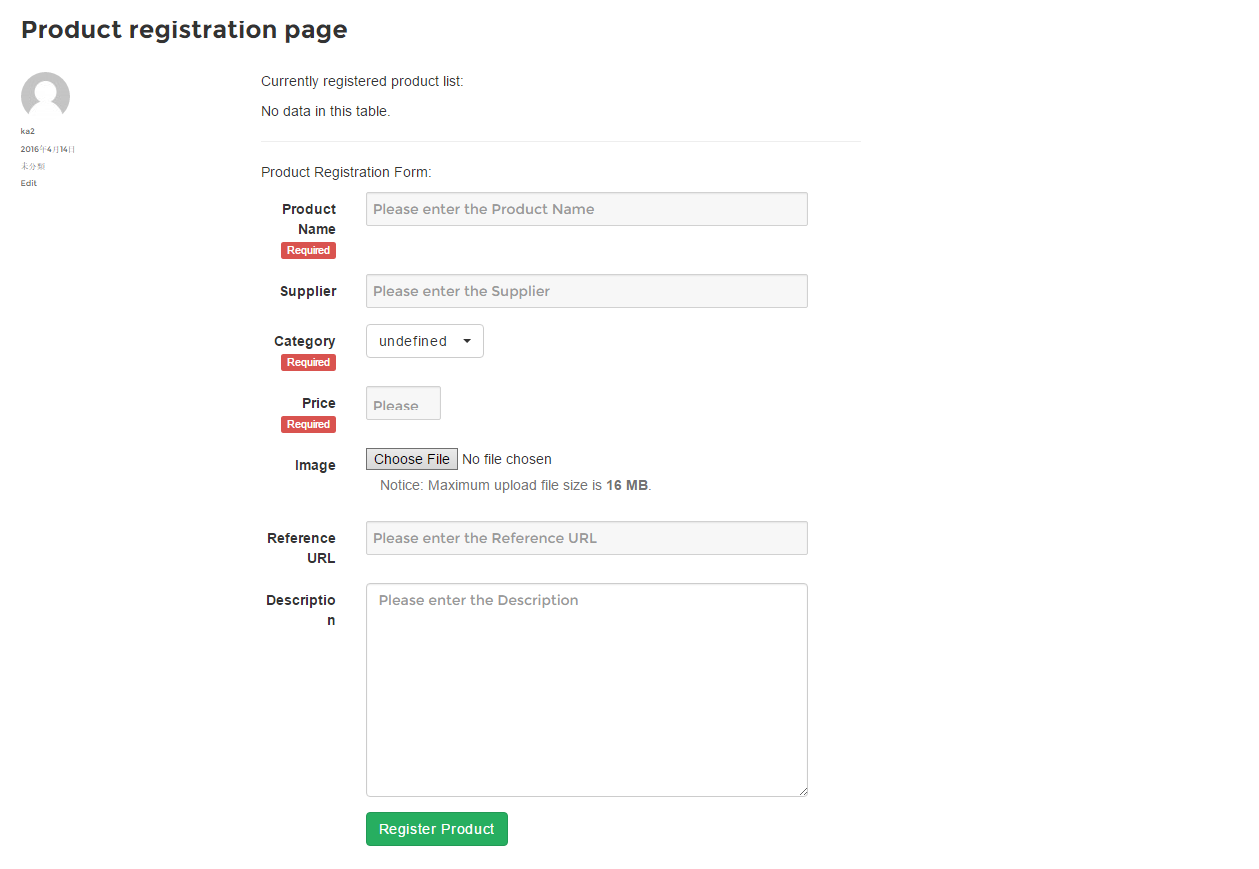Viewport: 1259px width, 869px height.
Task: Click the gray author avatar icon
Action: (x=45, y=96)
